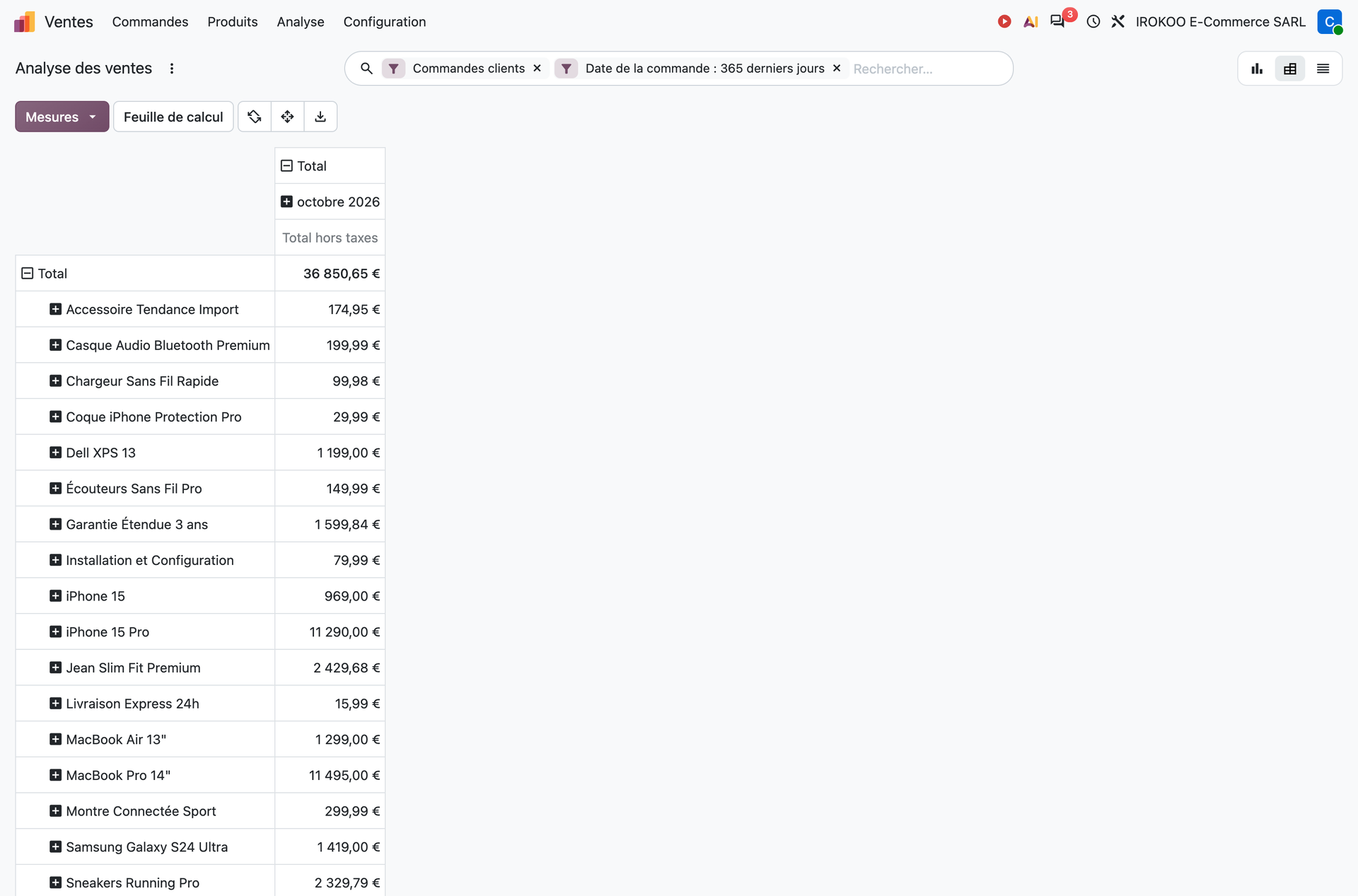Open the debug tools wrench icon

pyautogui.click(x=1118, y=22)
